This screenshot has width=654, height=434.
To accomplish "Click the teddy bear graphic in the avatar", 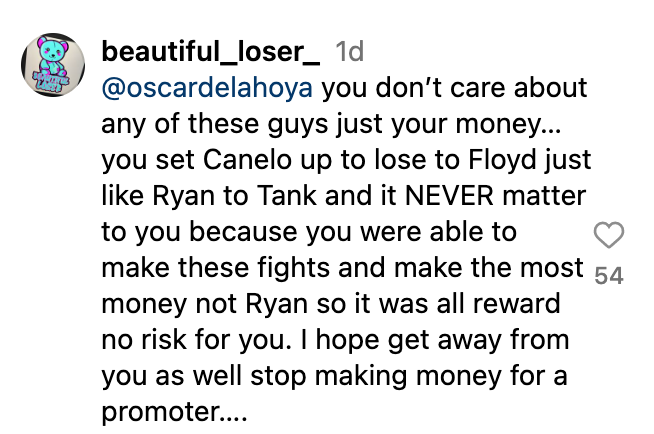I will (x=51, y=58).
